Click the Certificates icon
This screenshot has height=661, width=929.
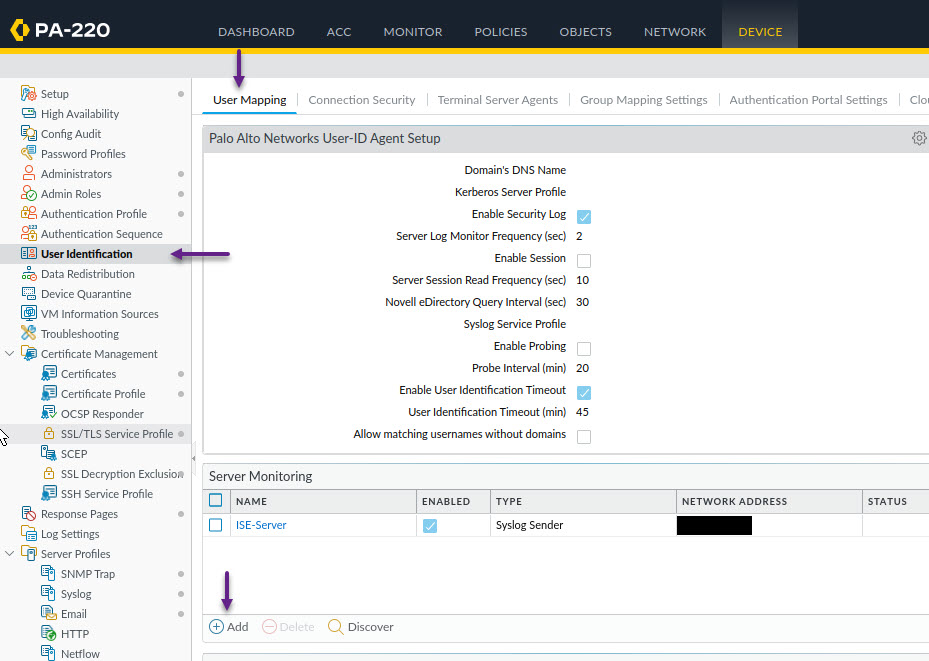point(49,373)
